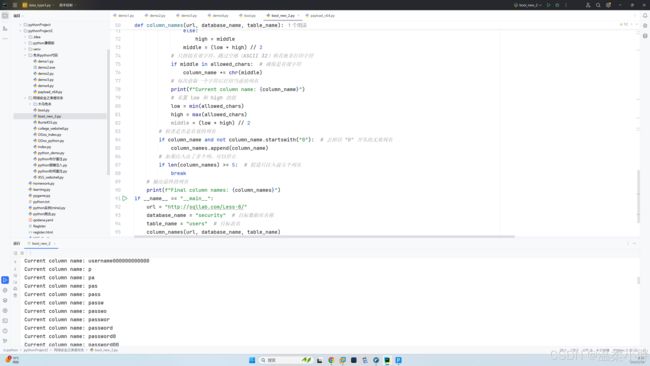Image resolution: width=650 pixels, height=366 pixels.
Task: Switch to the demo4.py editor tab
Action: point(218,15)
